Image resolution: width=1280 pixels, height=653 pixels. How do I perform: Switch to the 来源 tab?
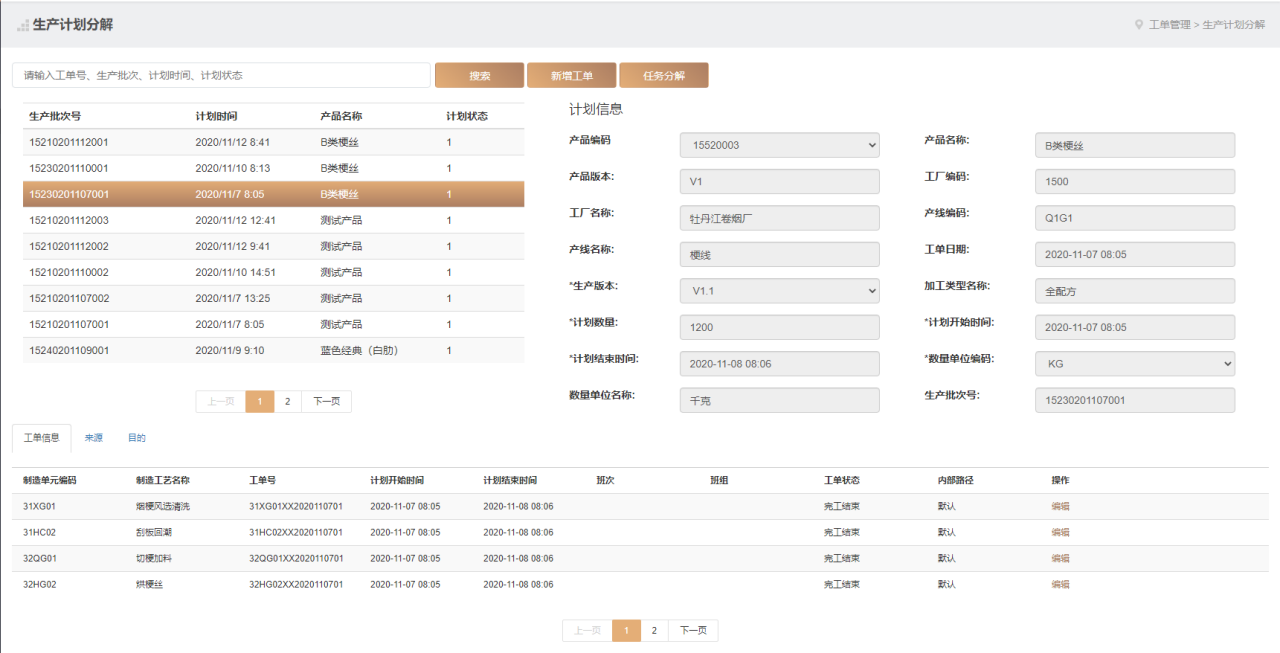(x=94, y=438)
